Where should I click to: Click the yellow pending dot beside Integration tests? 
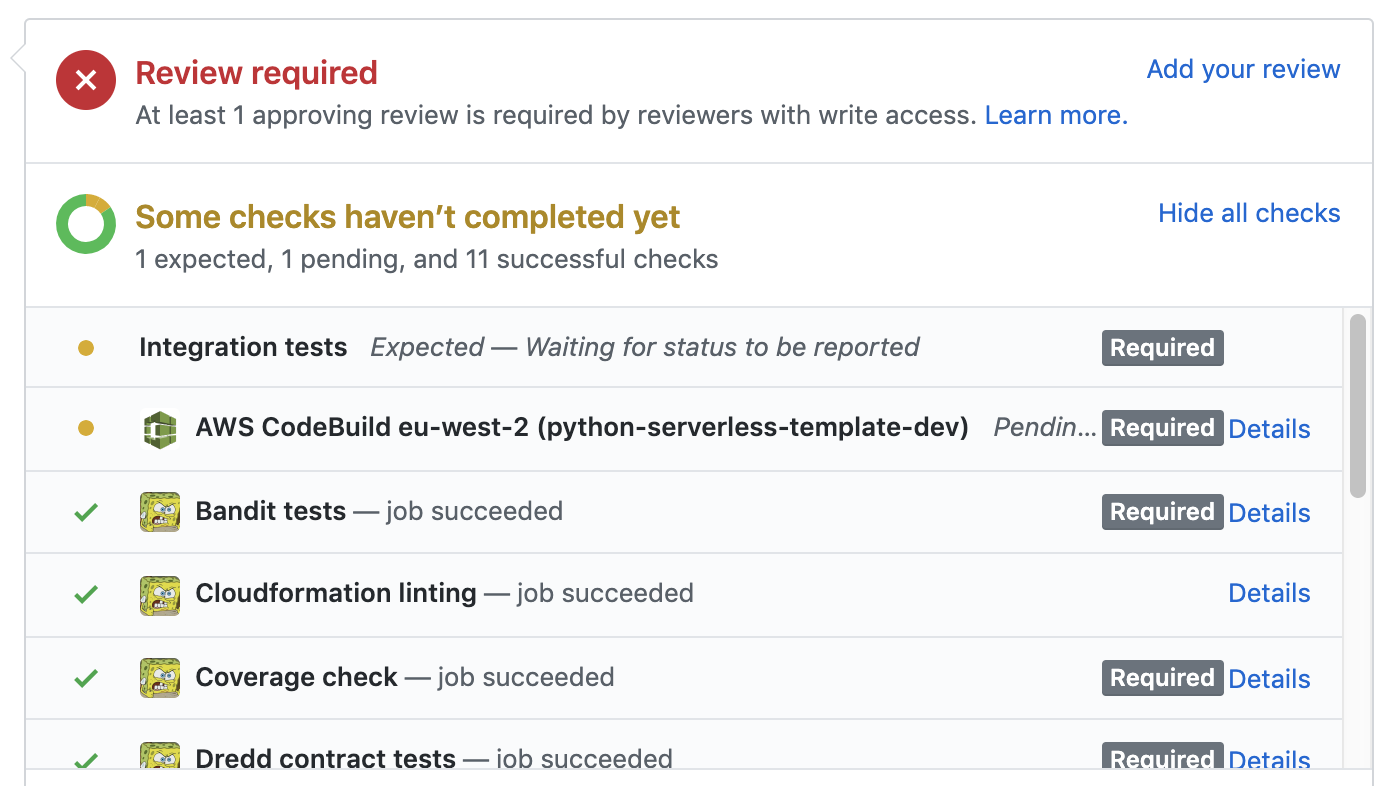coord(86,348)
